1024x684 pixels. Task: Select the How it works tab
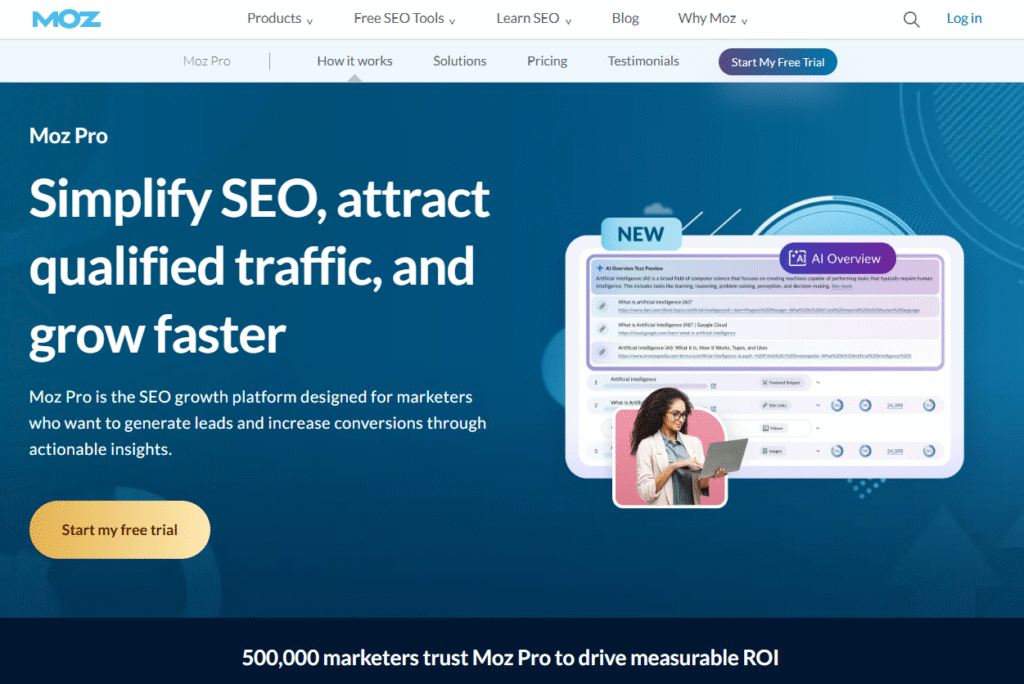(x=354, y=61)
